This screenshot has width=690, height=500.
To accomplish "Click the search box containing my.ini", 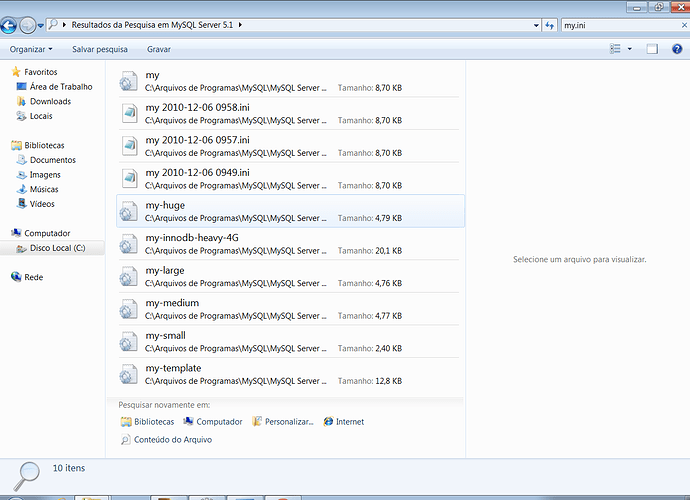I will [620, 26].
